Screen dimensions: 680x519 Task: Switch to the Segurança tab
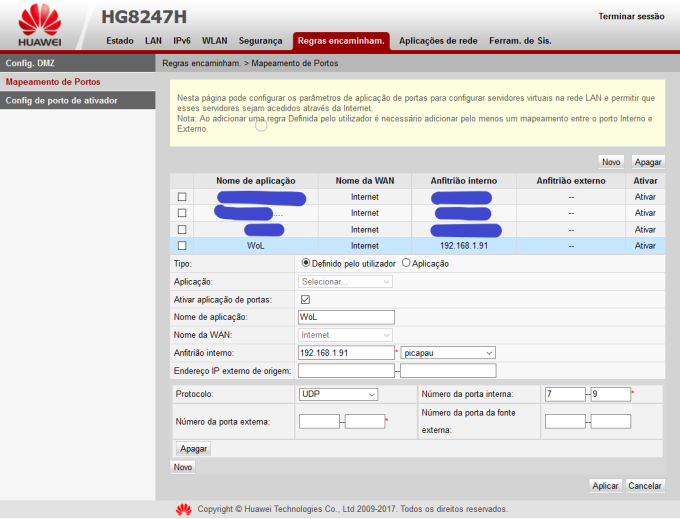pyautogui.click(x=260, y=41)
